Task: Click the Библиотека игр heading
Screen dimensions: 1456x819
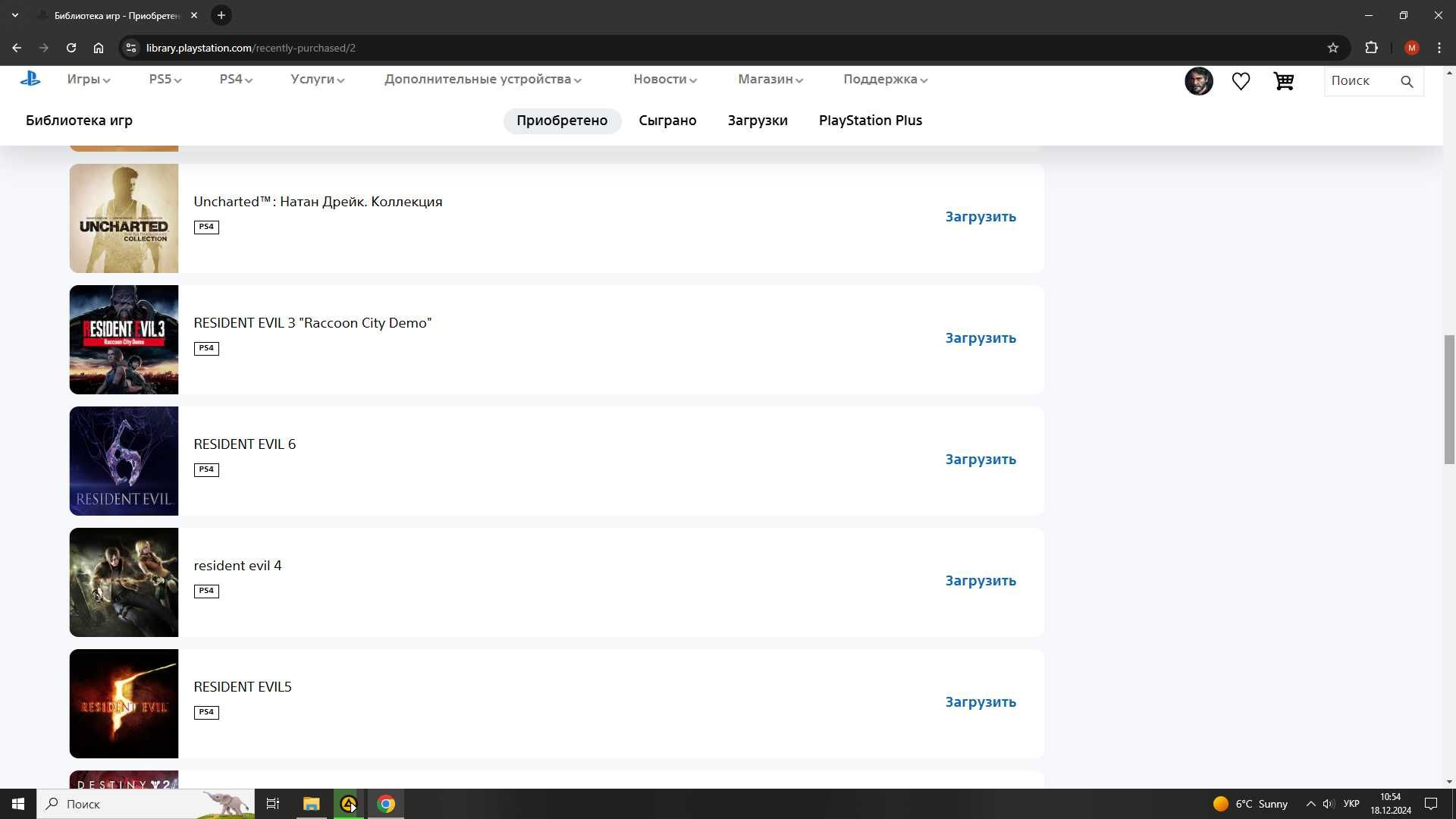Action: (x=79, y=121)
